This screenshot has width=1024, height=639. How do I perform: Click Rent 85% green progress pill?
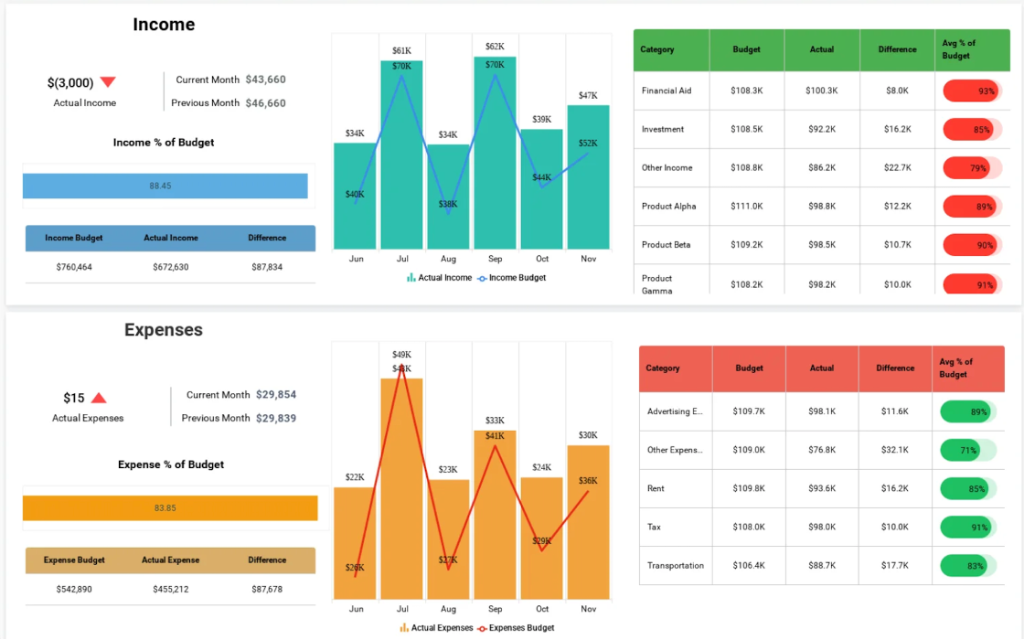[x=968, y=489]
